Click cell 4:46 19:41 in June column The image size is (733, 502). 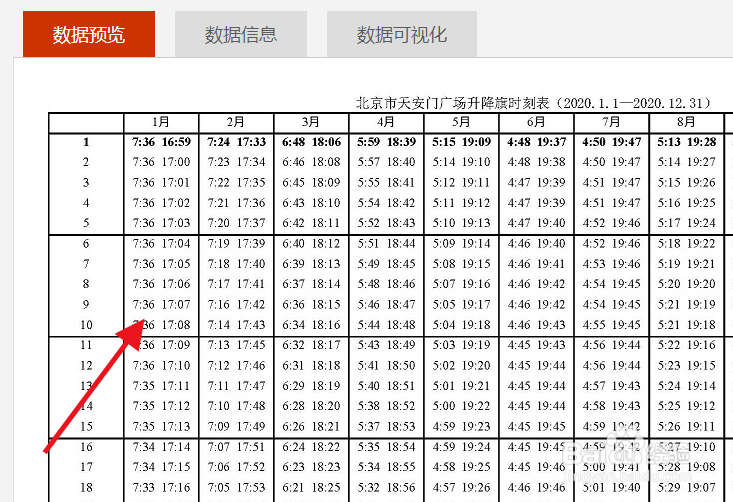click(537, 264)
